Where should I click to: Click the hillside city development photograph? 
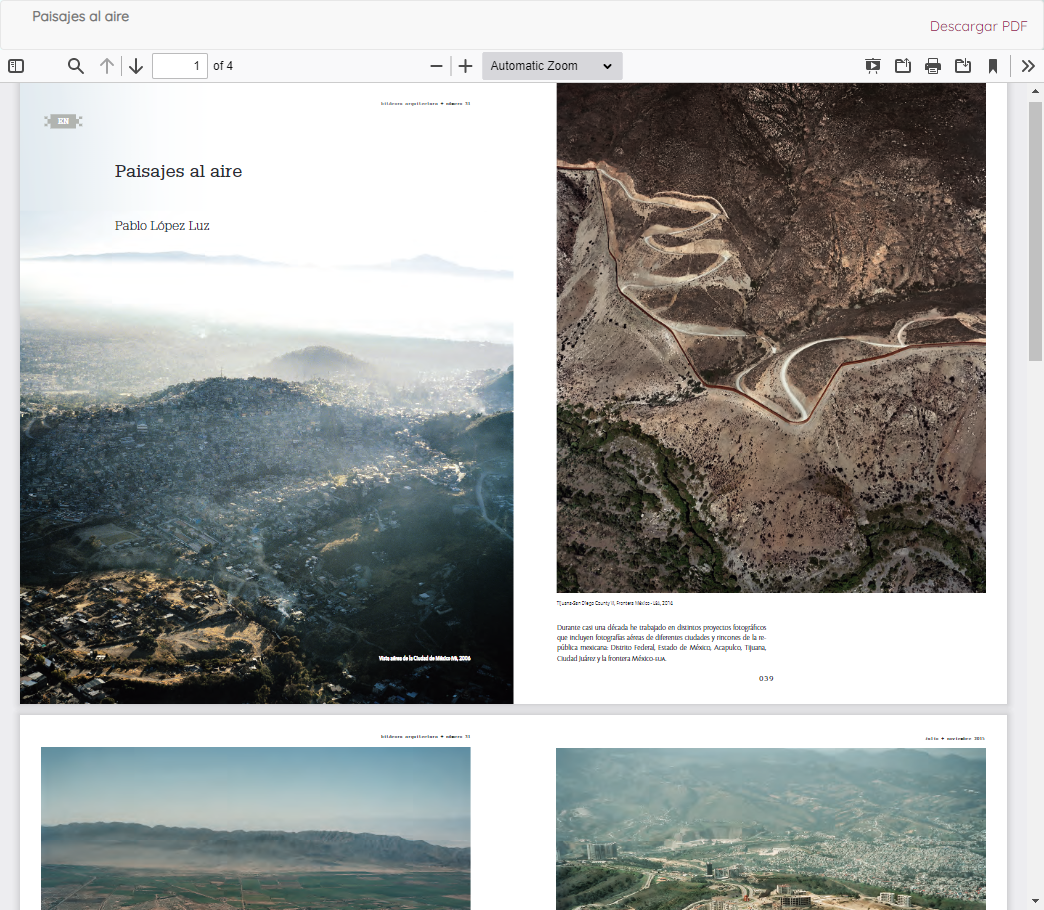coord(771,829)
